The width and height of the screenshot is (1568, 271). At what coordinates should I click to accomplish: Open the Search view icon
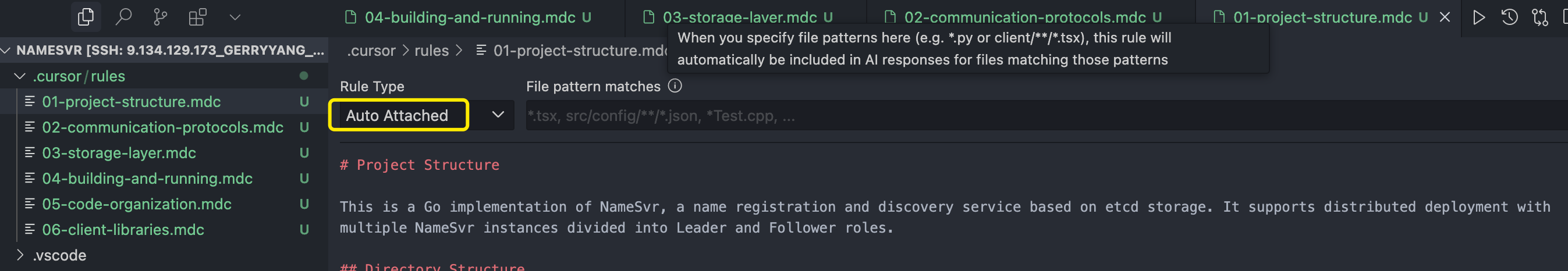pos(123,17)
